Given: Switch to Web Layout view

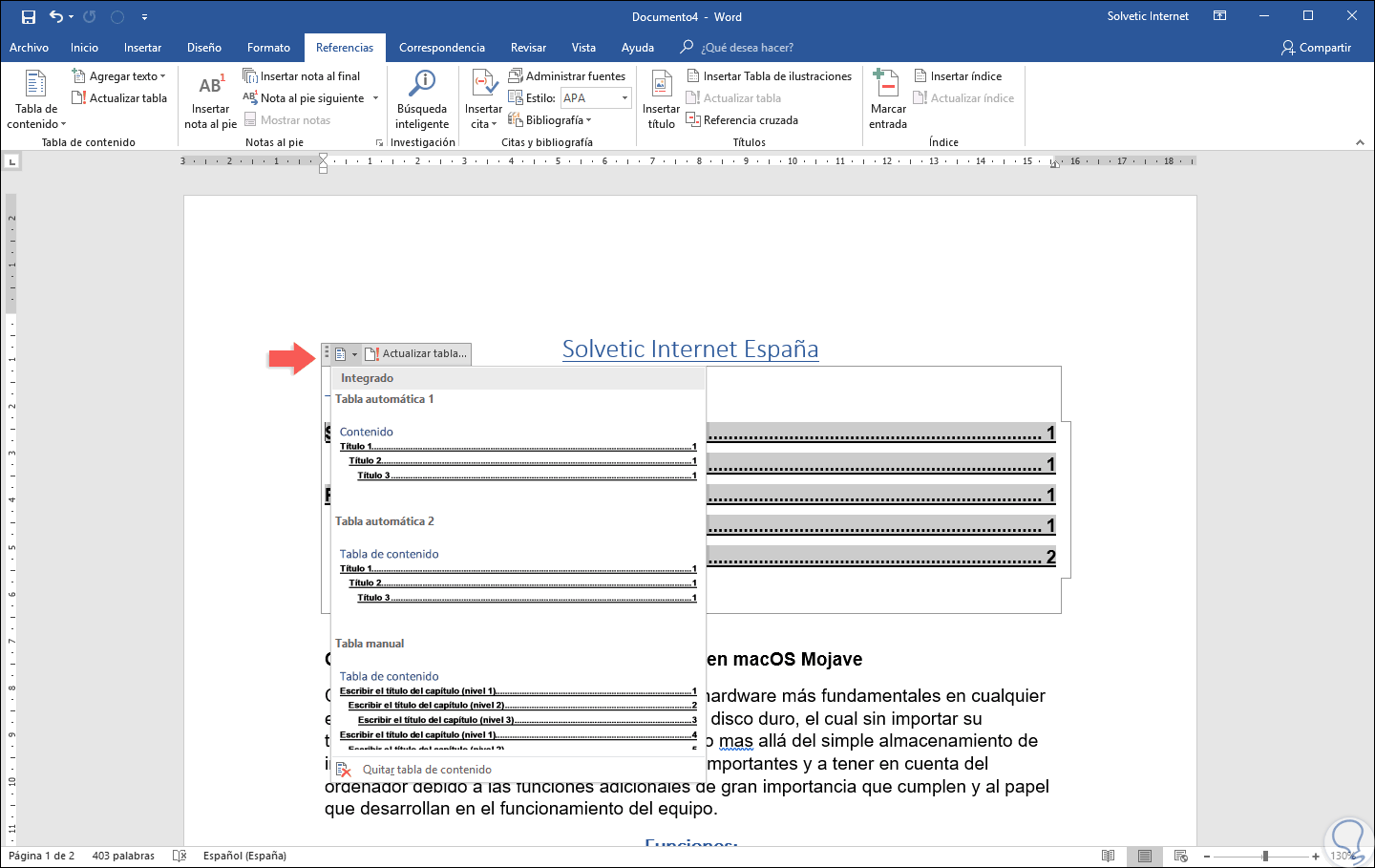Looking at the screenshot, I should (x=1180, y=857).
